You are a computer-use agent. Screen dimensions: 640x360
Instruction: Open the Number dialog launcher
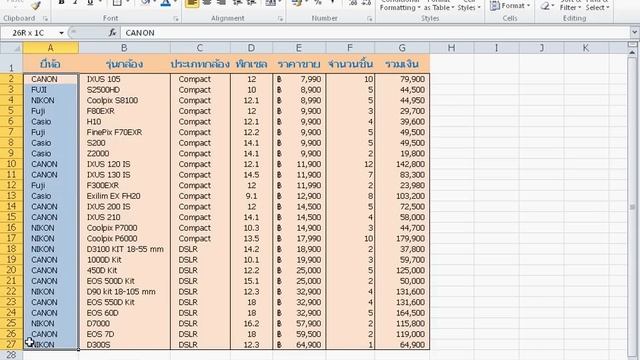(369, 19)
